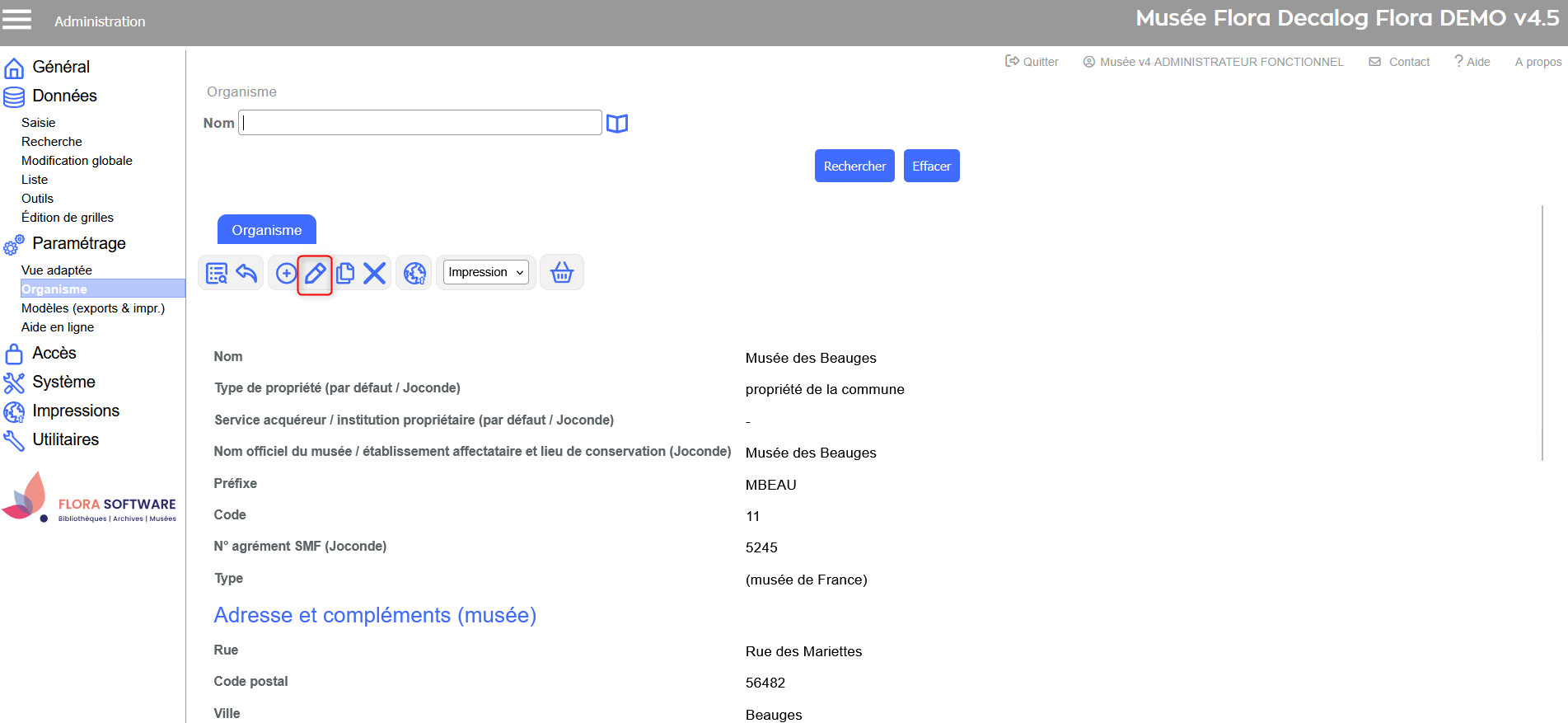Open the list search results icon
Viewport: 1568px width, 723px height.
pyautogui.click(x=217, y=274)
